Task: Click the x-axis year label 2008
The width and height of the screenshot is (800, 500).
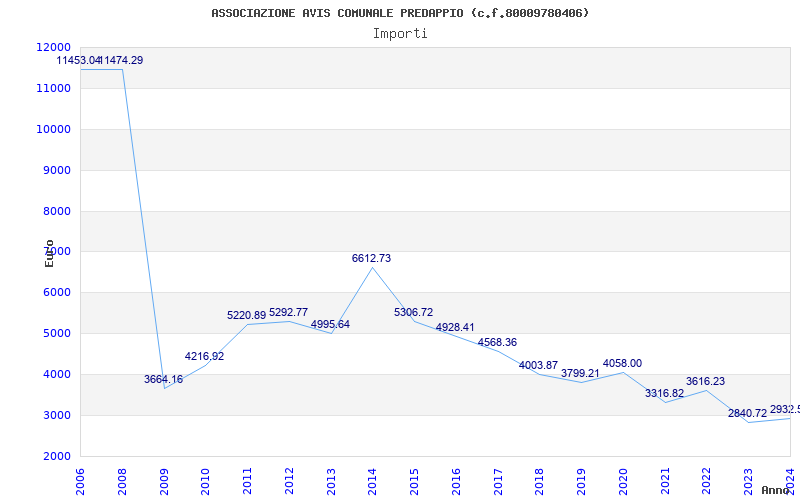Action: pos(122,482)
